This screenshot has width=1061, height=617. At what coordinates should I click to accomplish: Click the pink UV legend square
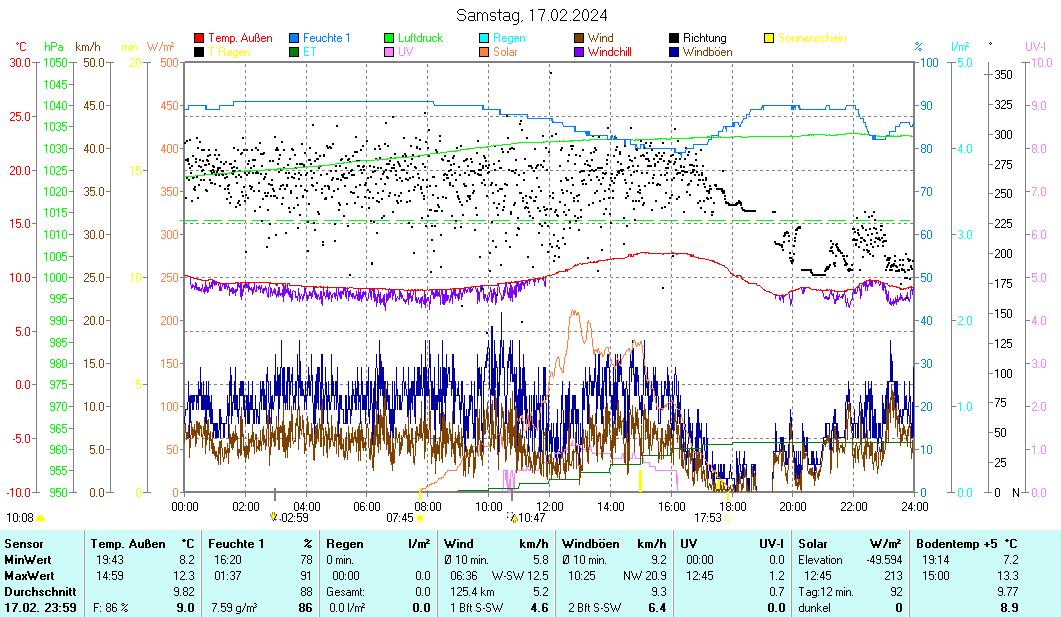[x=389, y=51]
